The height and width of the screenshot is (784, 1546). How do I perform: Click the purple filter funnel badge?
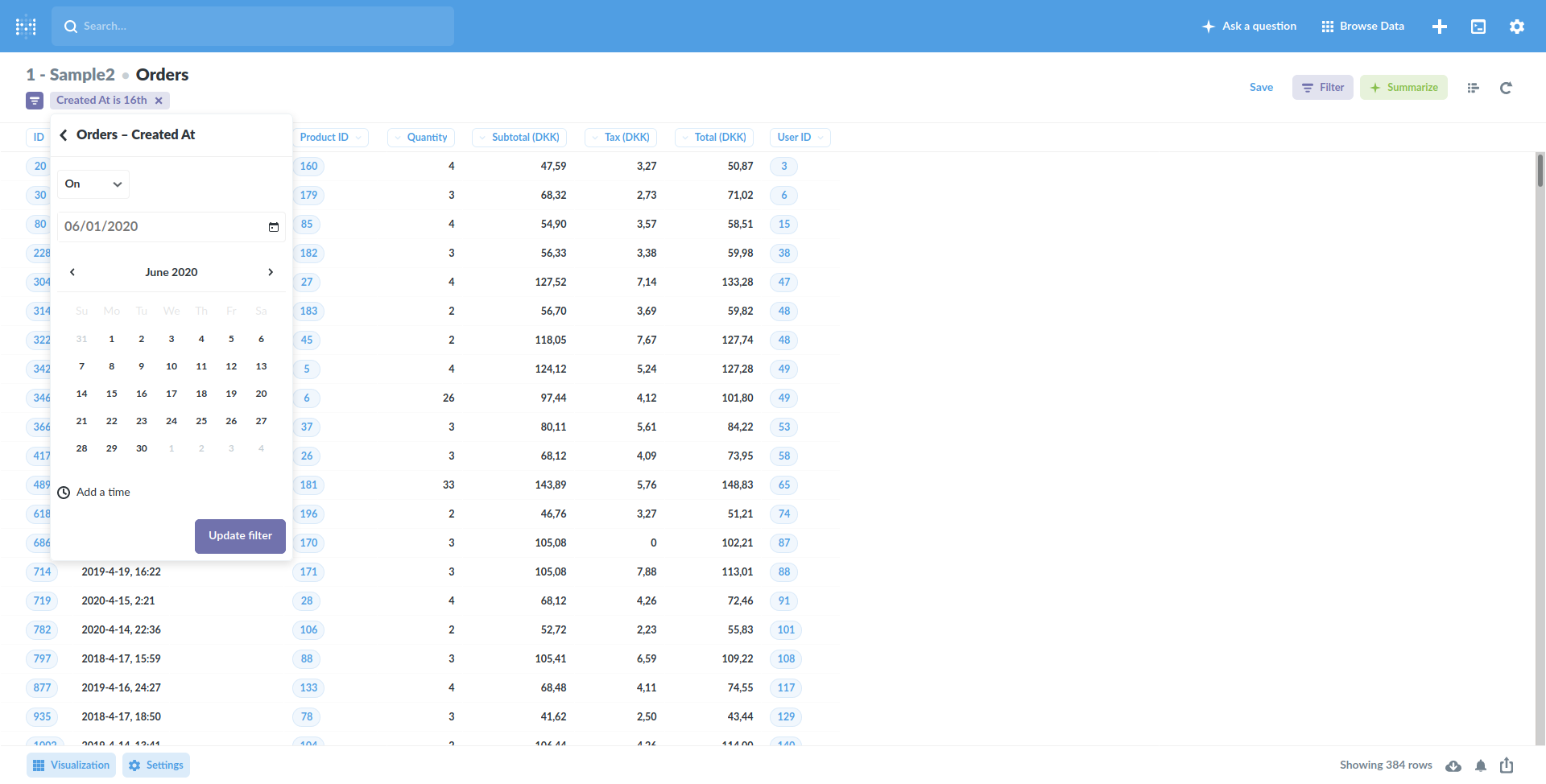pyautogui.click(x=34, y=100)
